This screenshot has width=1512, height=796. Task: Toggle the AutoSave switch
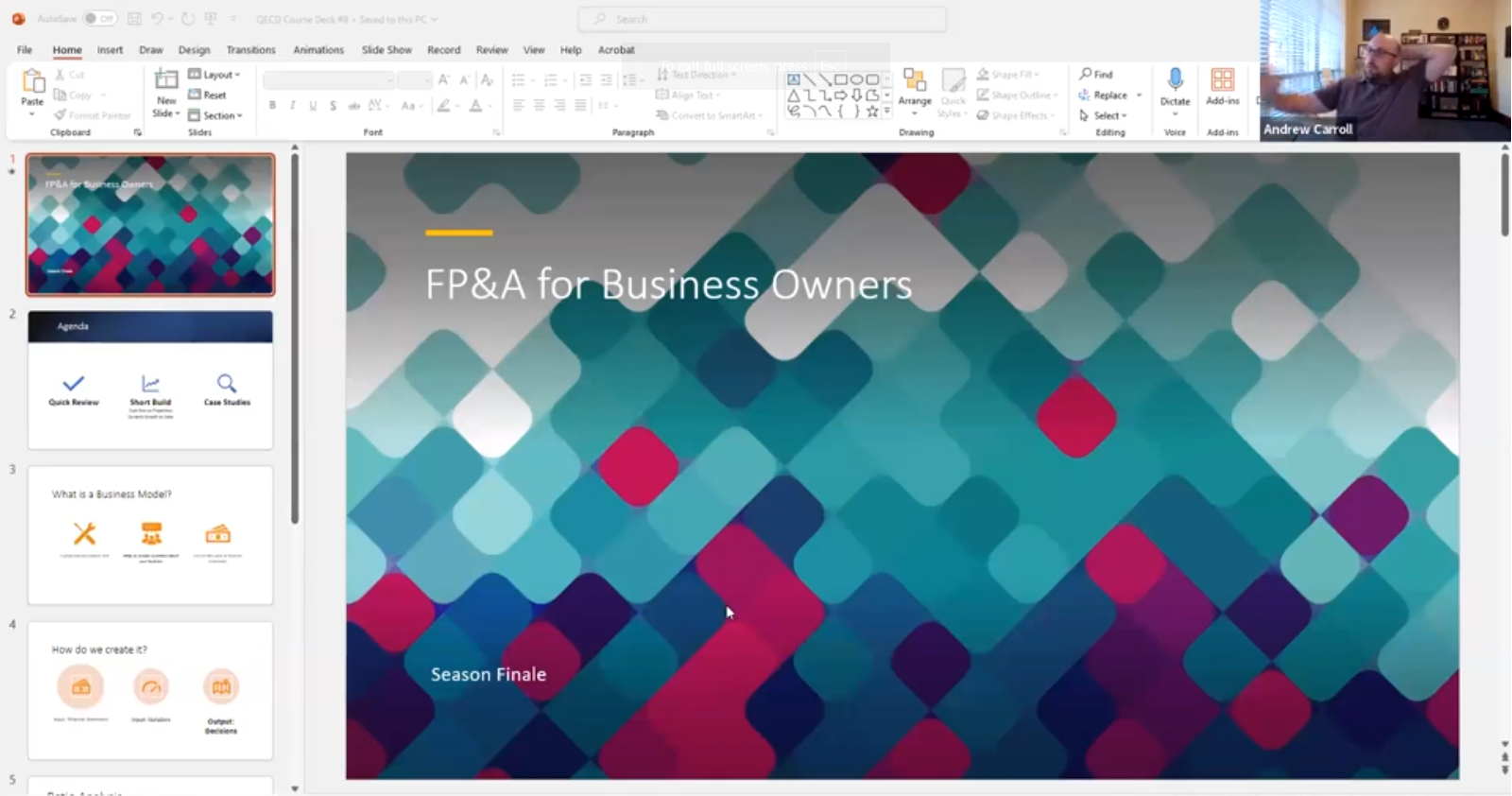[x=99, y=19]
